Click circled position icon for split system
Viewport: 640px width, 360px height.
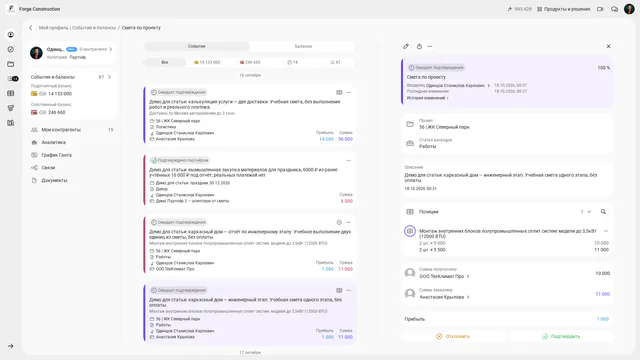pos(410,231)
